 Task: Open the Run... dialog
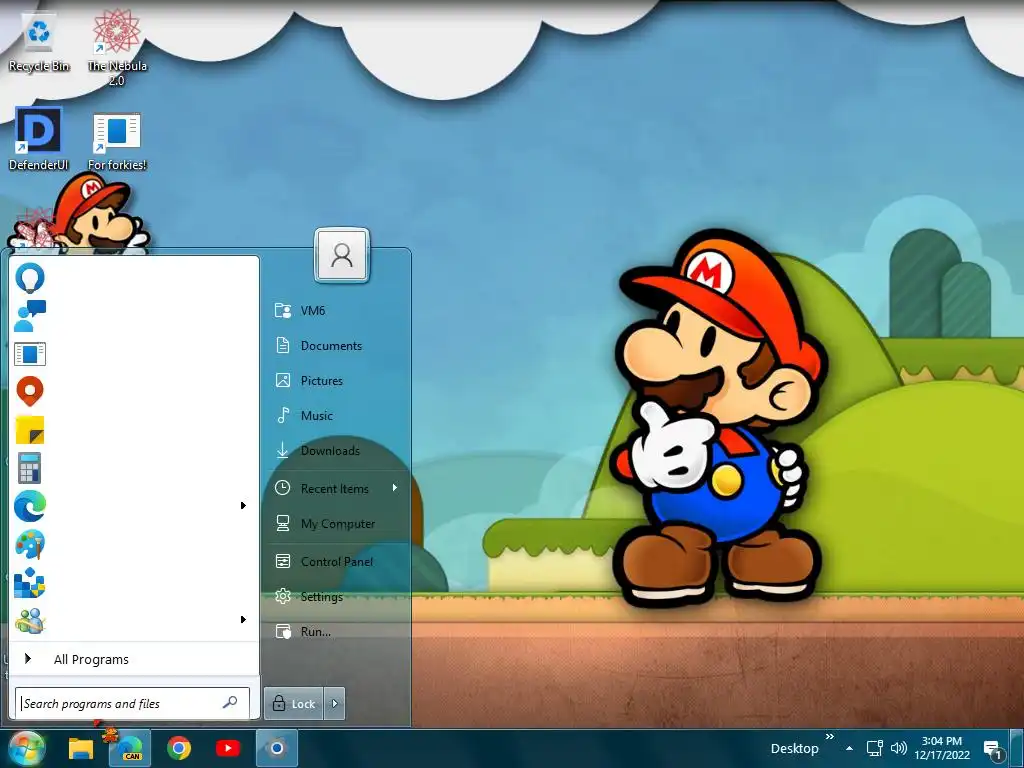[337, 632]
